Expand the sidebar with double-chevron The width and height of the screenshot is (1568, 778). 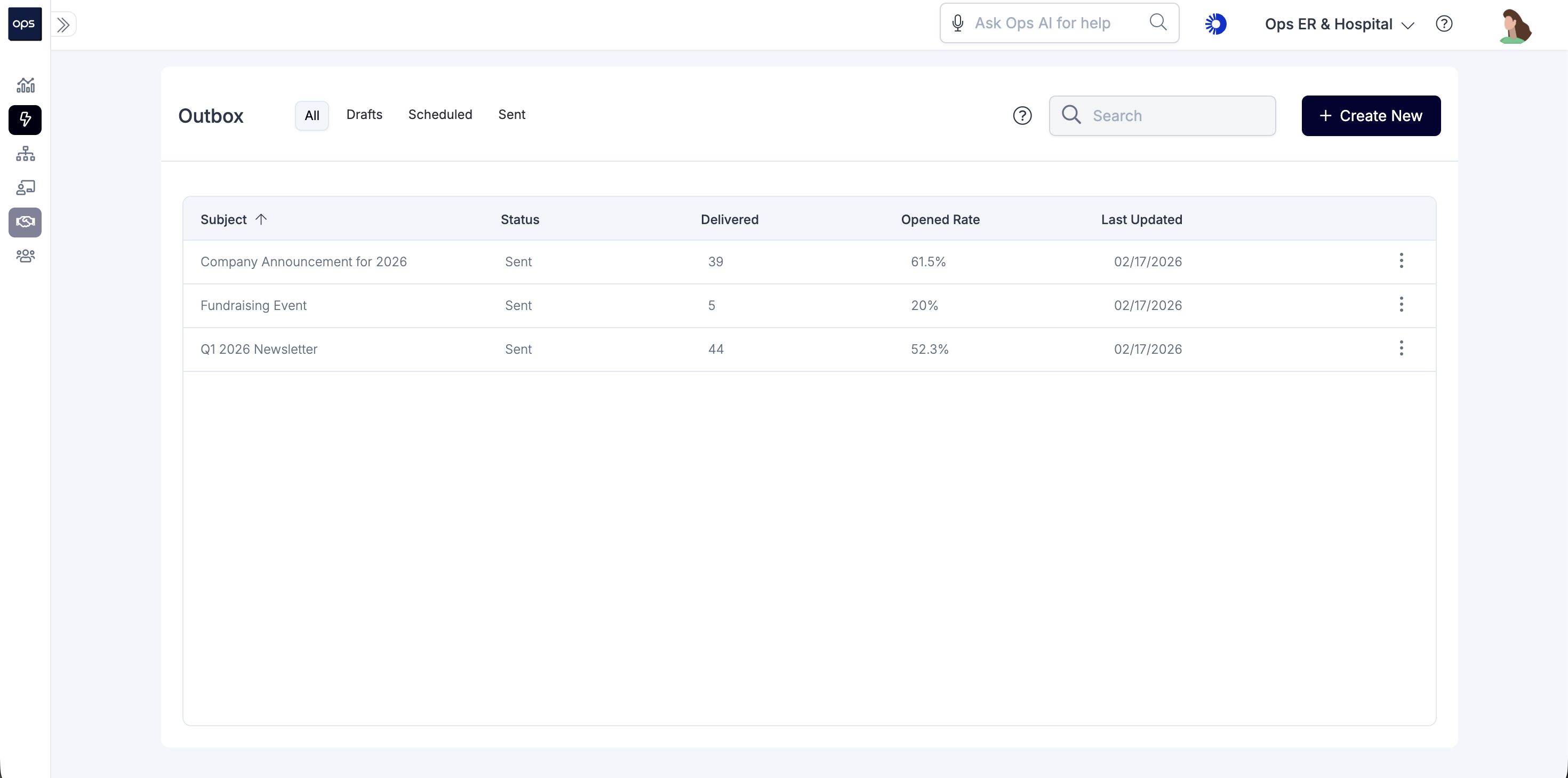pos(63,25)
